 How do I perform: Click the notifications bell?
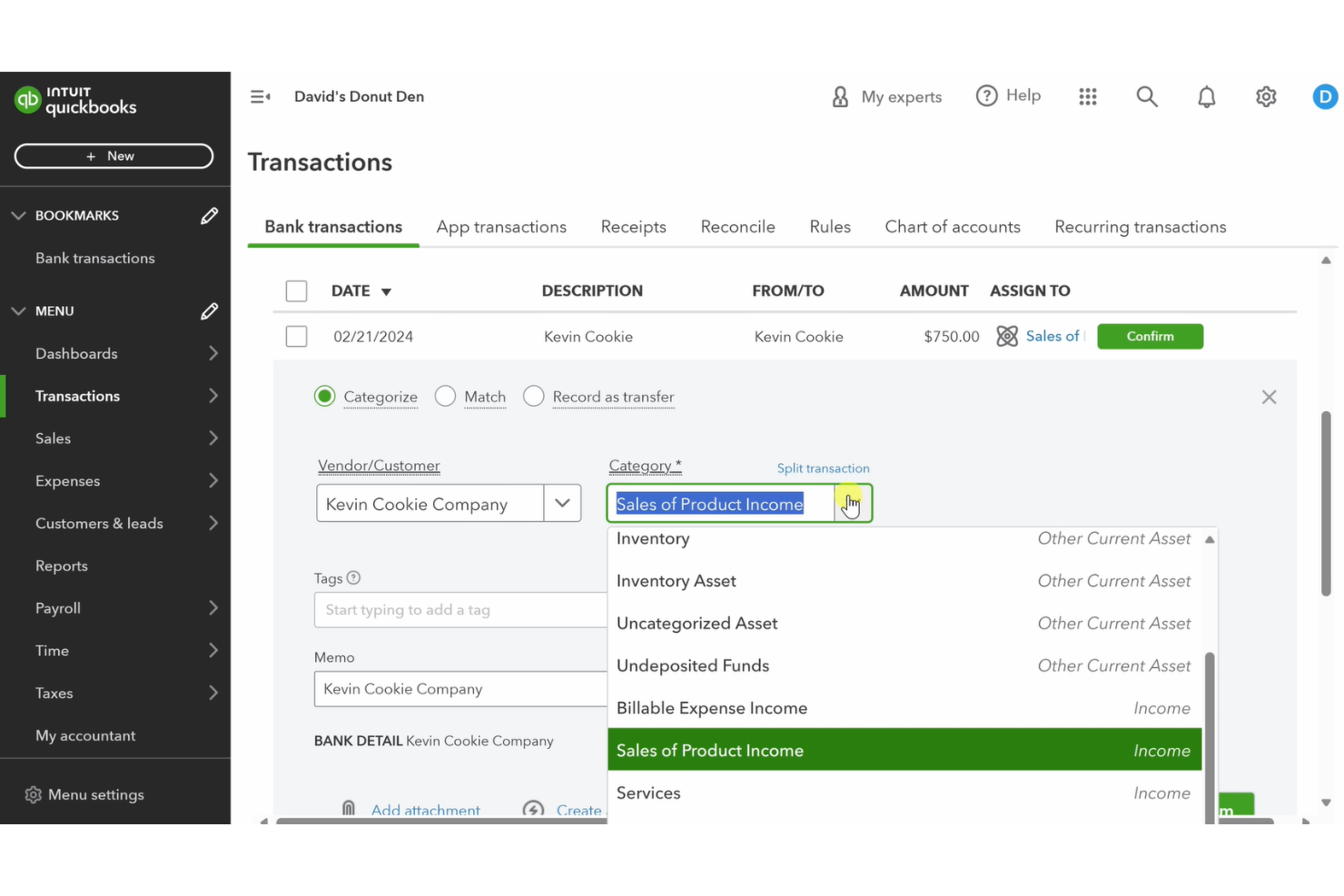1207,96
